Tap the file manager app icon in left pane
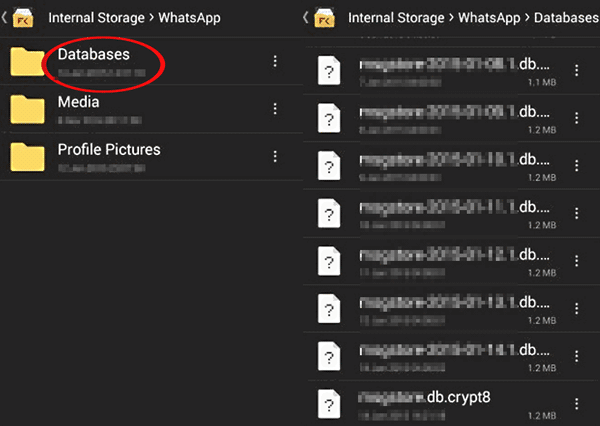Viewport: 600px width, 426px height. pyautogui.click(x=25, y=18)
